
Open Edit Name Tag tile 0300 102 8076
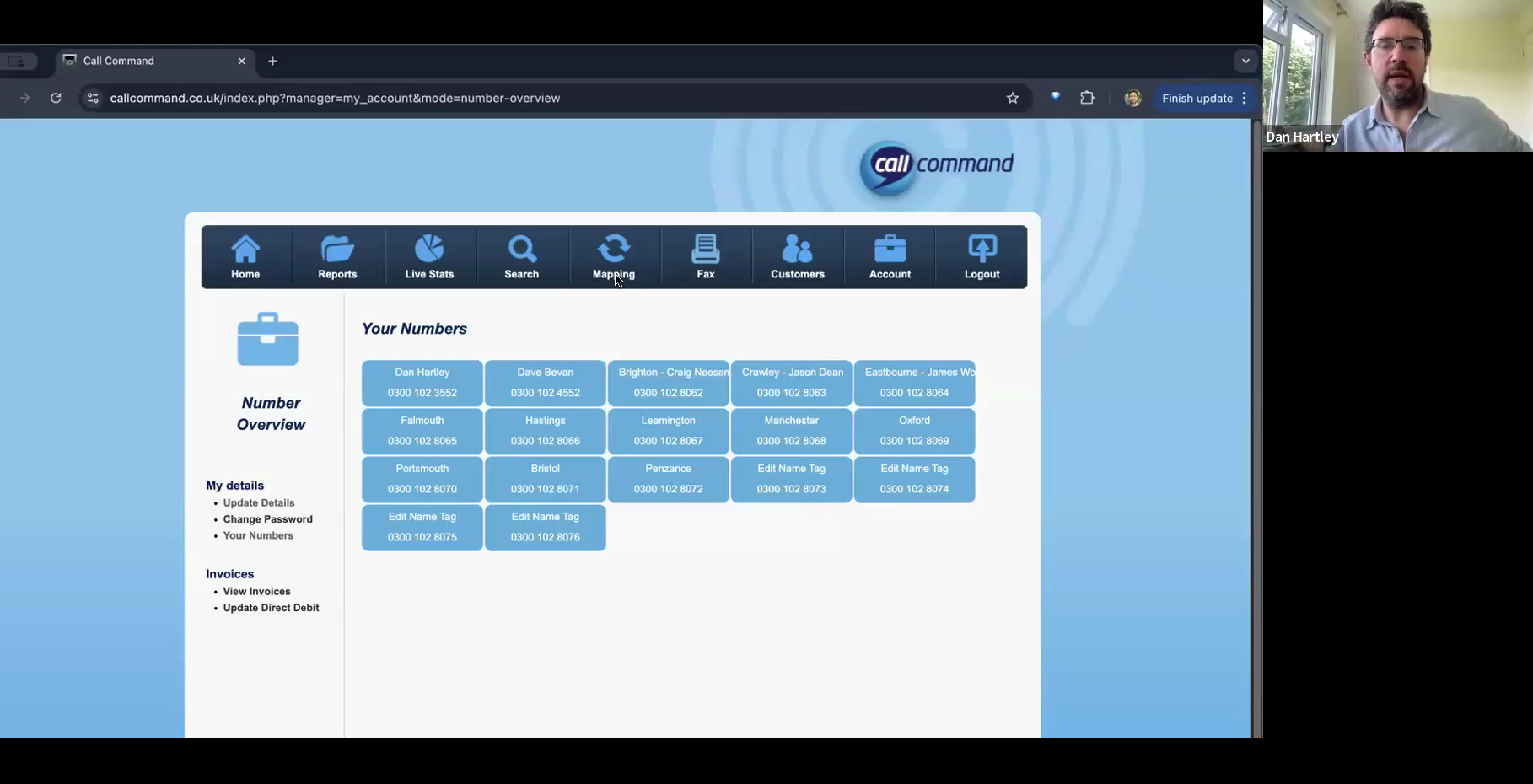tap(546, 527)
